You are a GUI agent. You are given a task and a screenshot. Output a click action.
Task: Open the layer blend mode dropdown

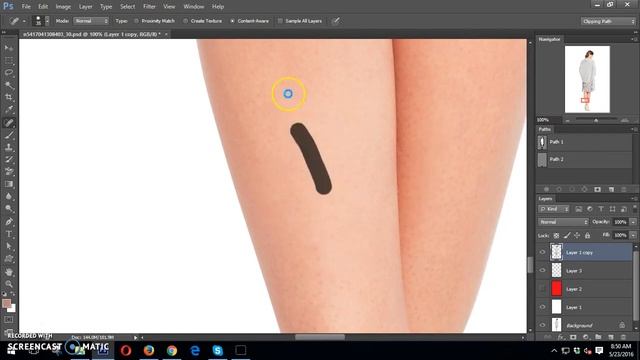[x=563, y=222]
